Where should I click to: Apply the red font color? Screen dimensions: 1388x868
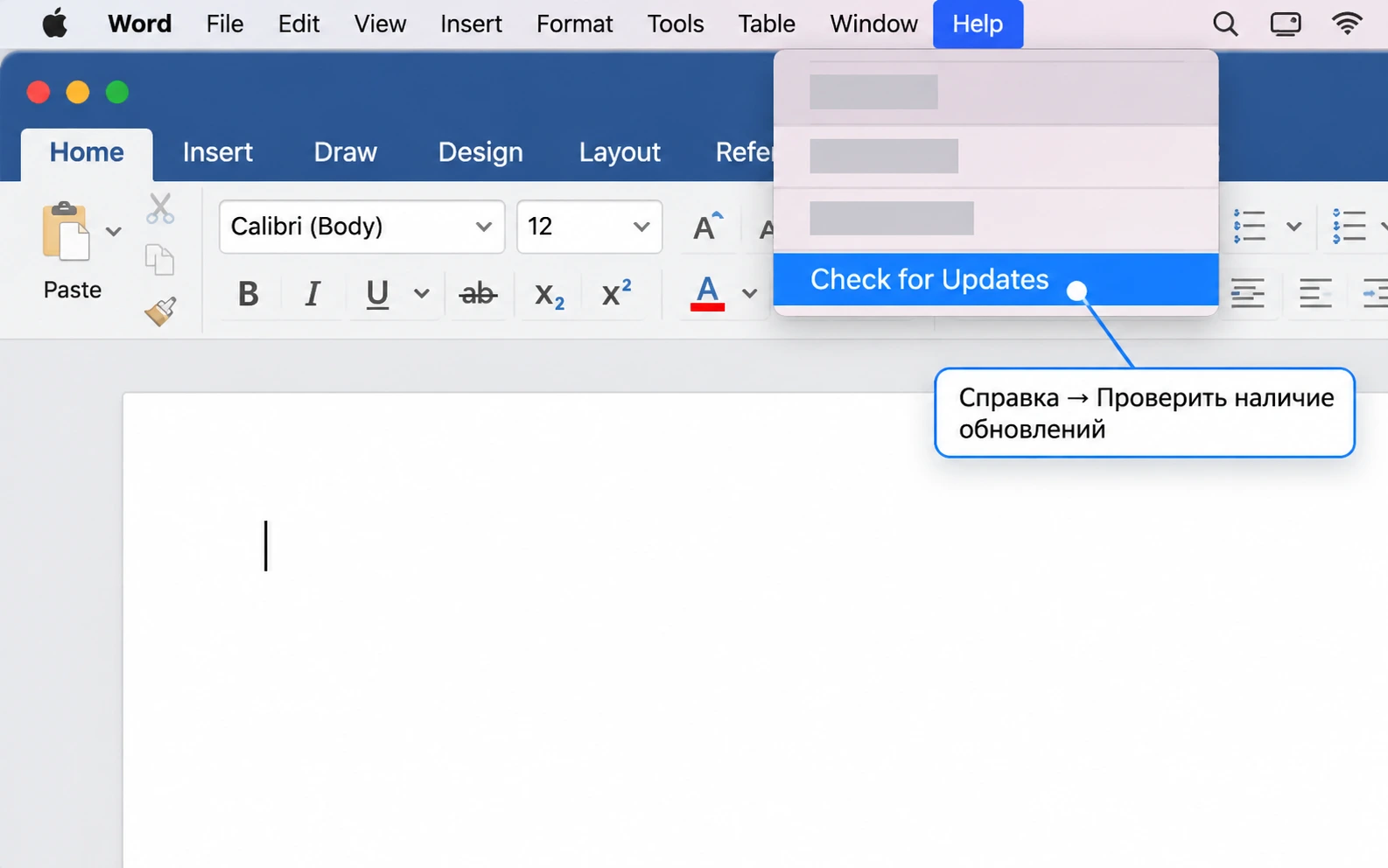(707, 293)
